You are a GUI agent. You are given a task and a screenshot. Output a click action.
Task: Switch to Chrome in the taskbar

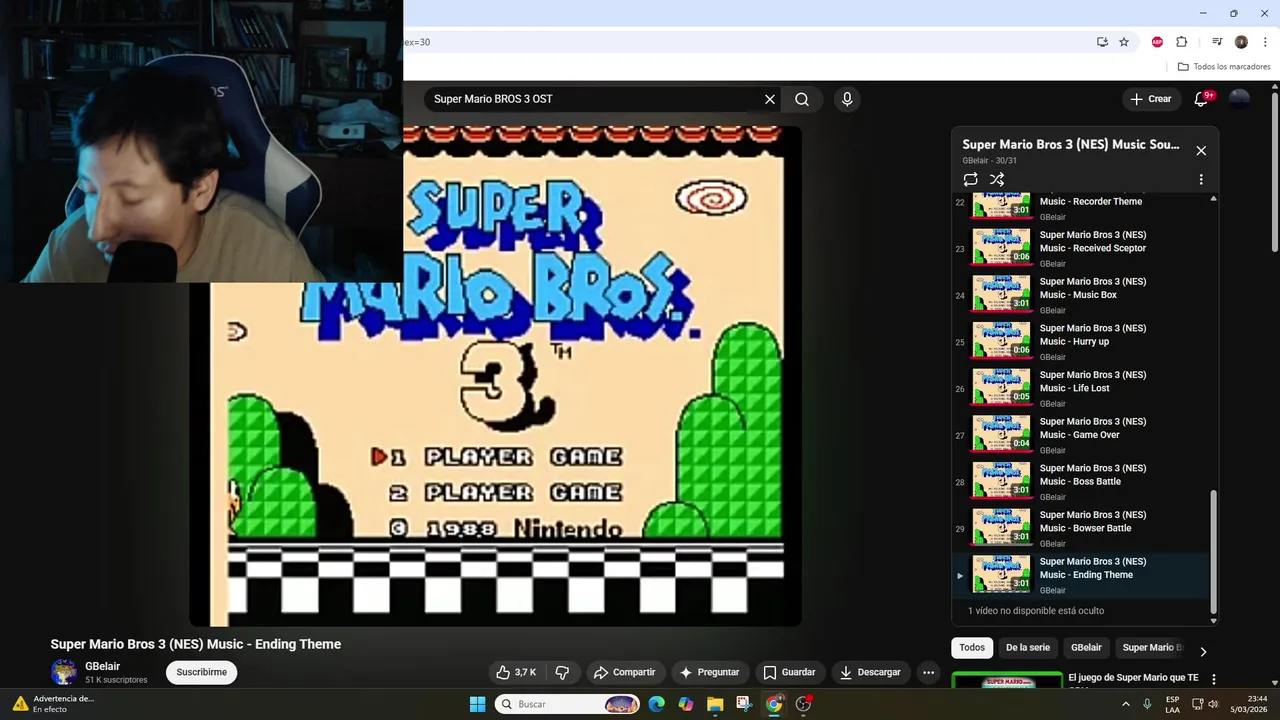pyautogui.click(x=774, y=704)
